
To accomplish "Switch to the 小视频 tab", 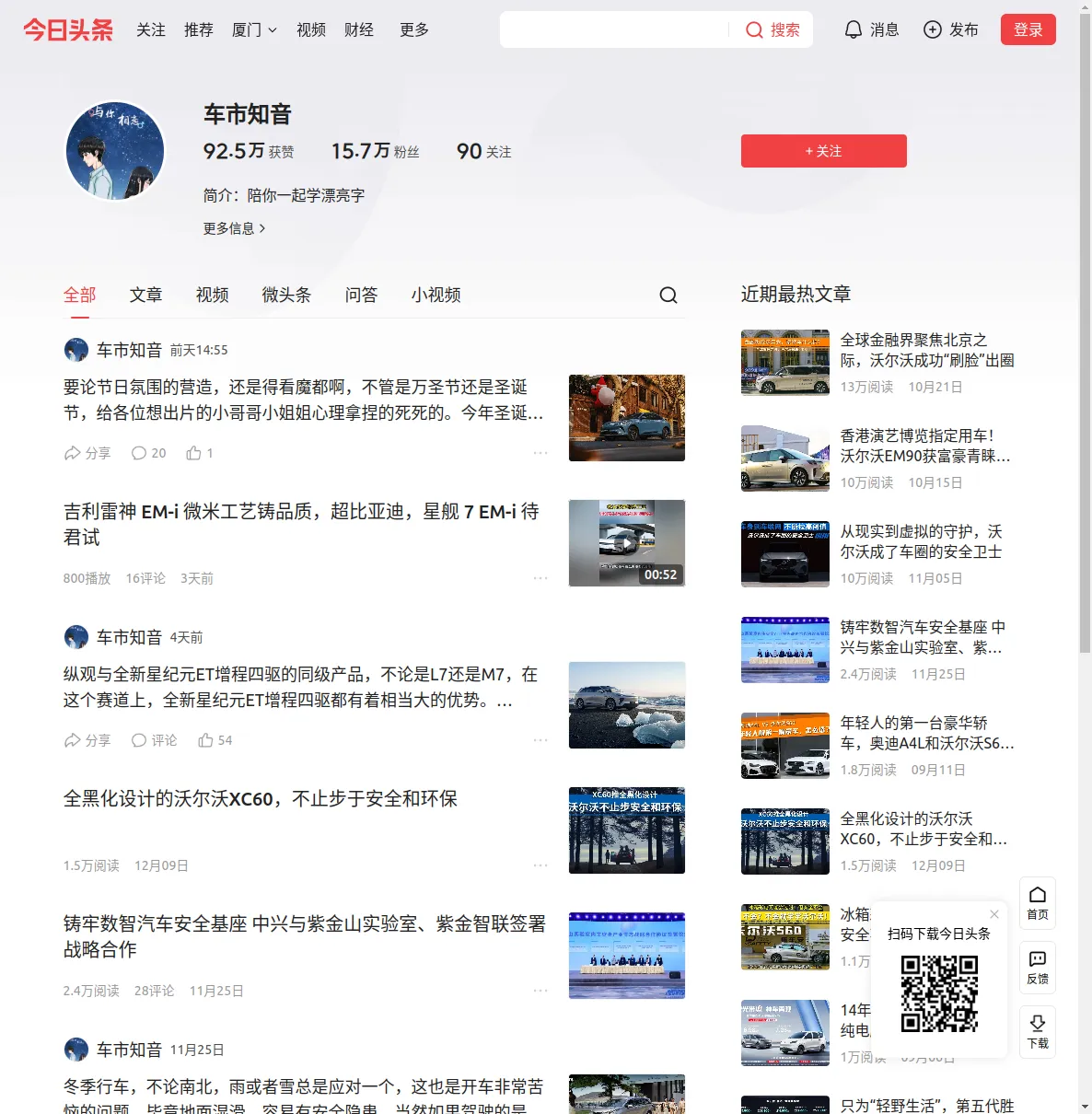I will tap(436, 295).
